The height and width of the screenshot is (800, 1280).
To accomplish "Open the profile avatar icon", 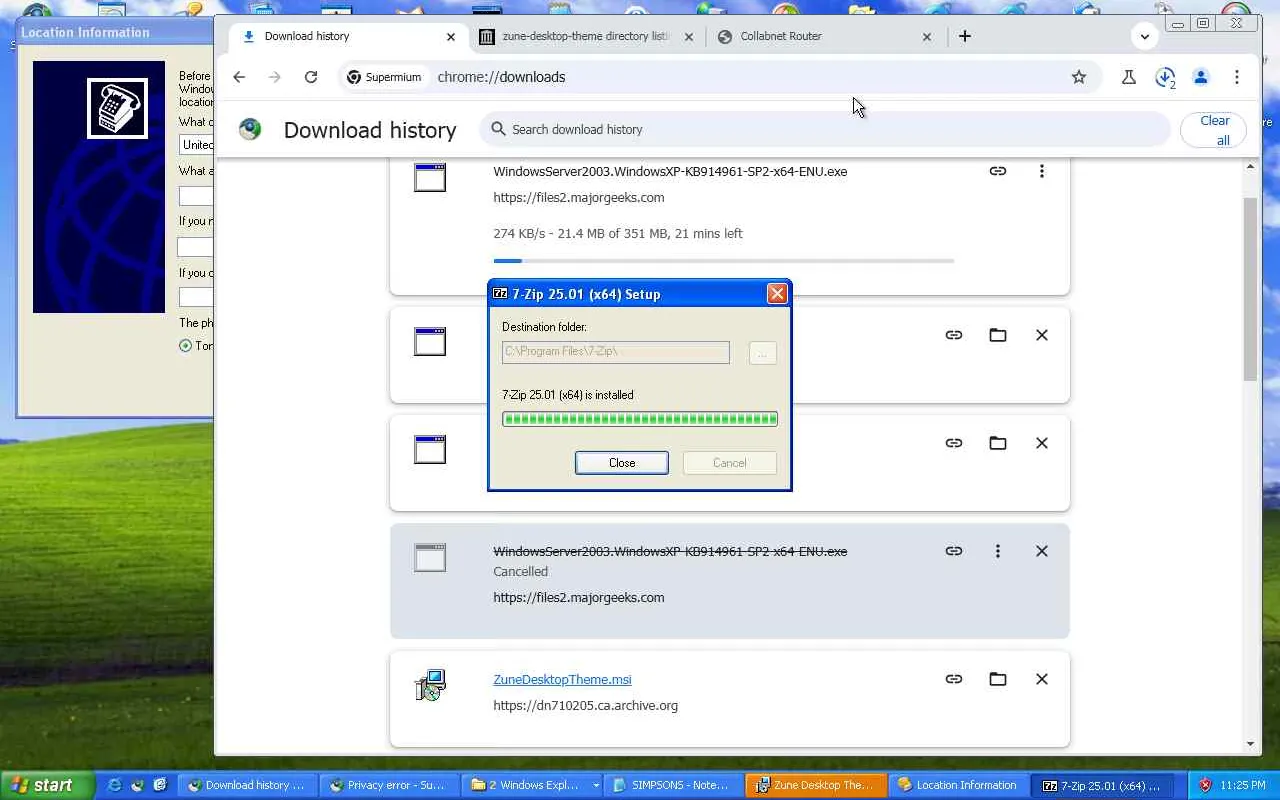I will [x=1201, y=77].
